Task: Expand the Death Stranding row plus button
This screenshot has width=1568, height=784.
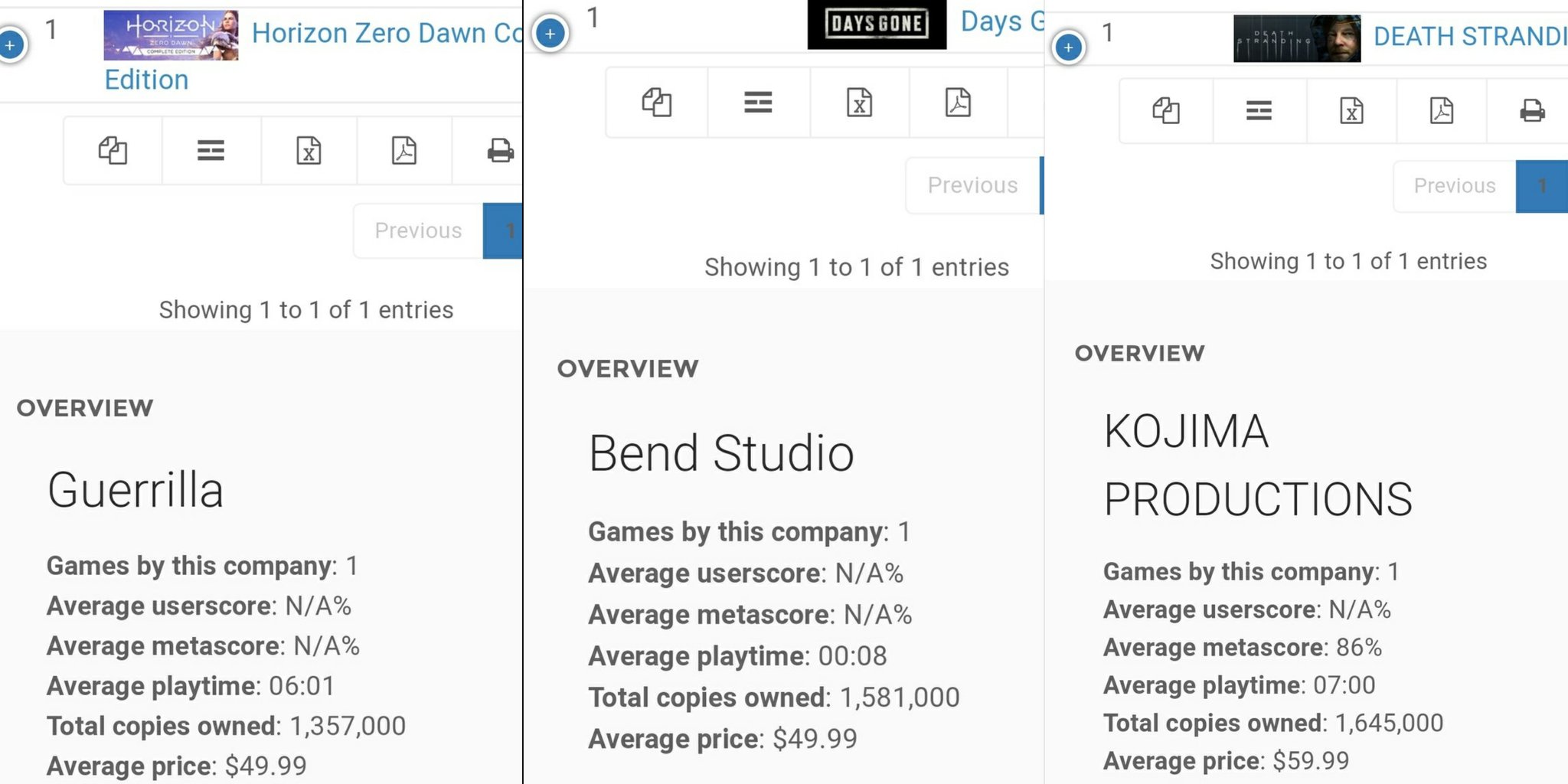Action: pyautogui.click(x=1069, y=47)
